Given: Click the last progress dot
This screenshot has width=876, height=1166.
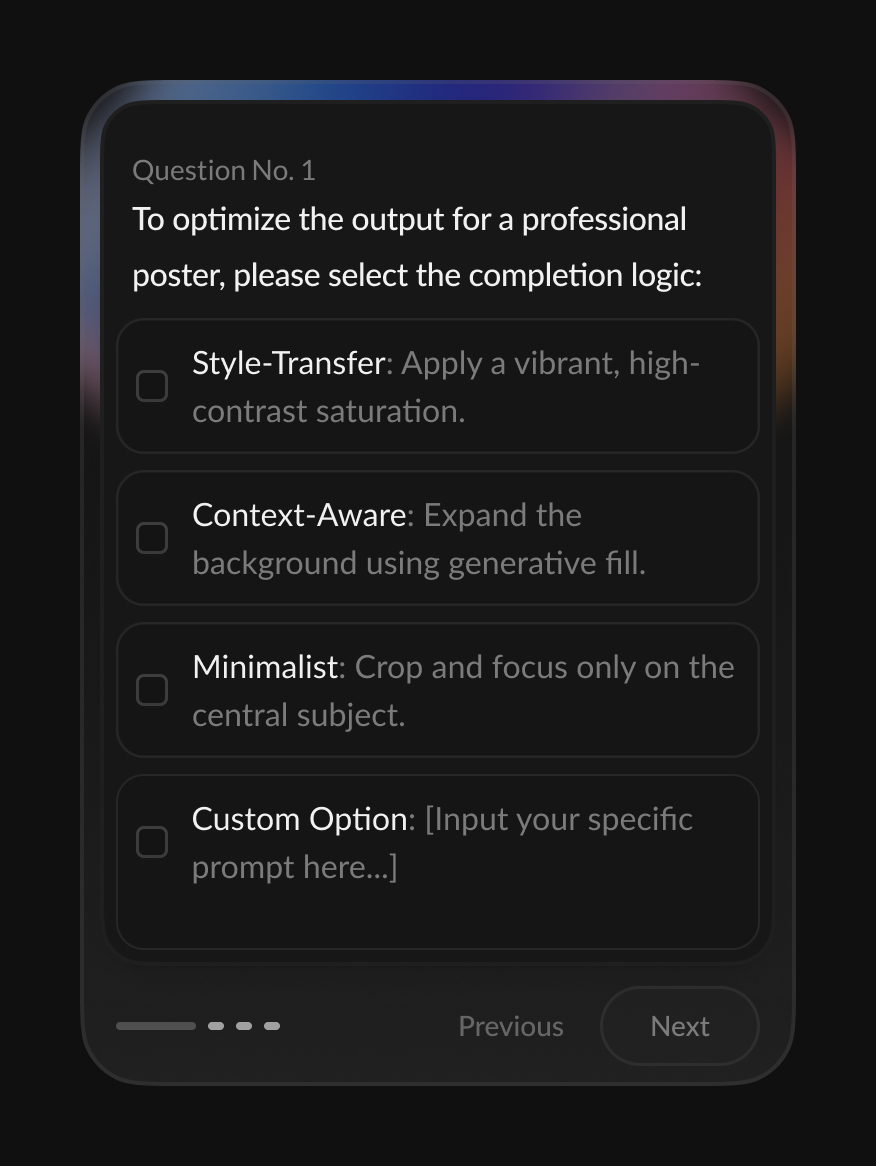Looking at the screenshot, I should pyautogui.click(x=272, y=1026).
